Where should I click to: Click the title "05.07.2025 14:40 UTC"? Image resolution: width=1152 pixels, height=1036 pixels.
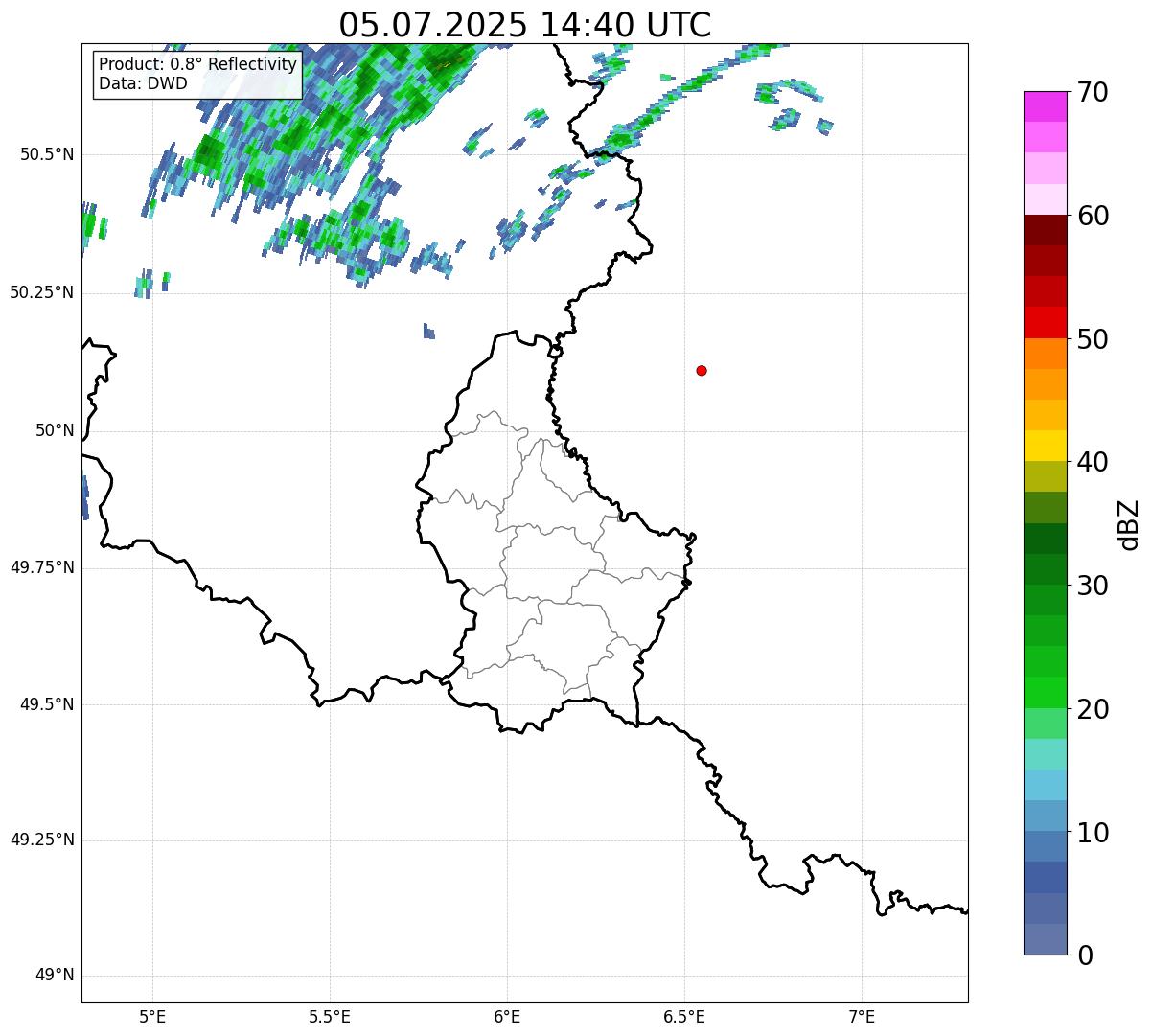525,24
